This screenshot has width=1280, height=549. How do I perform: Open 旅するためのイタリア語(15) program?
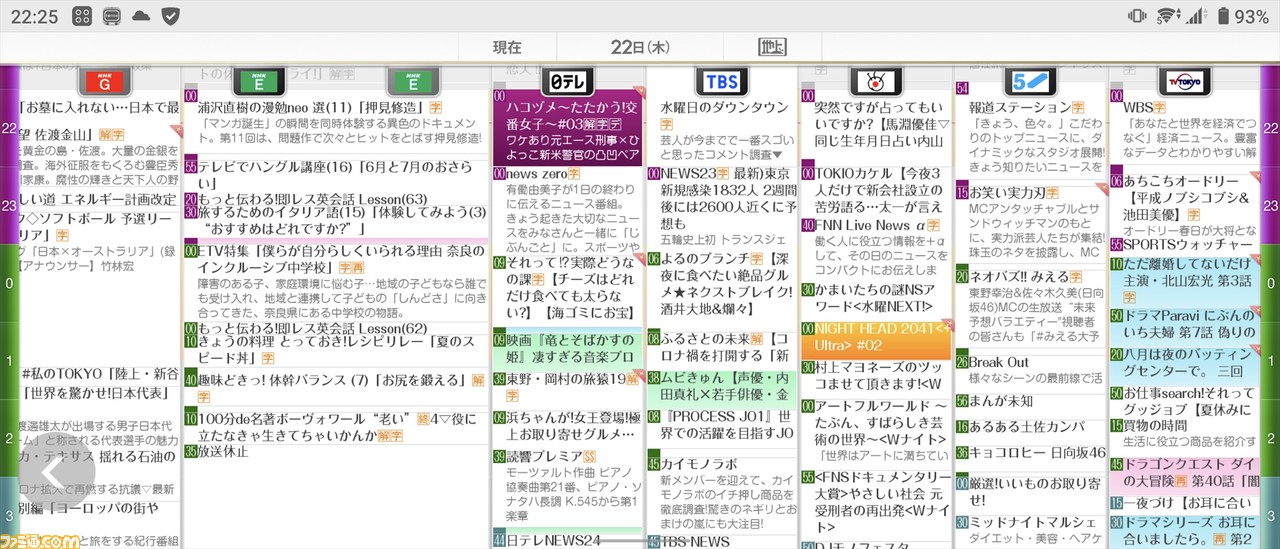337,222
